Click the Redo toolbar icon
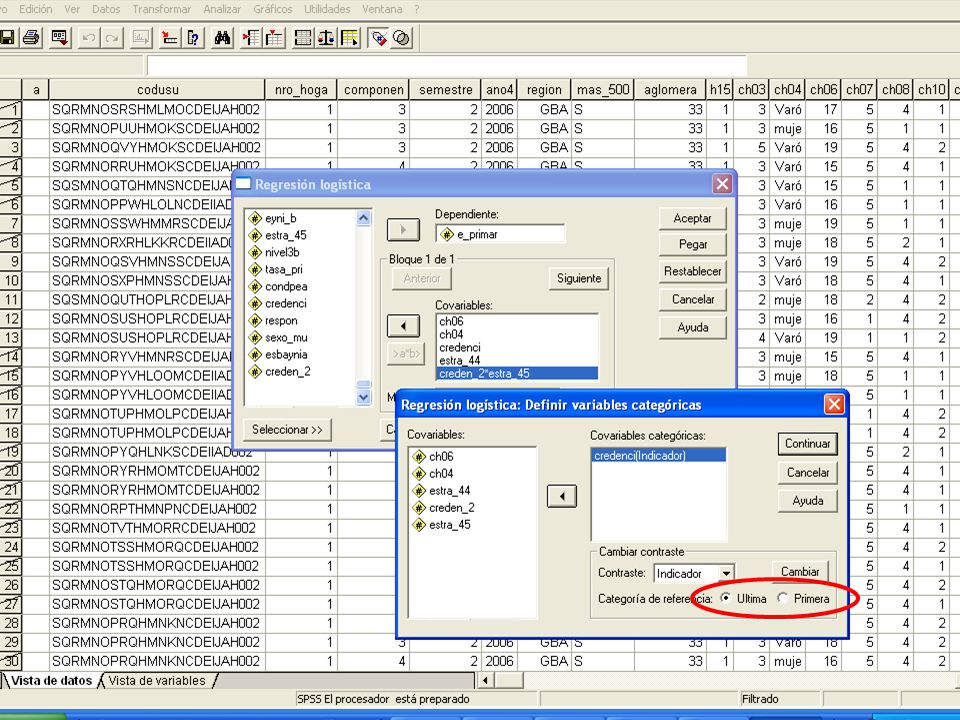The width and height of the screenshot is (960, 720). [x=112, y=38]
